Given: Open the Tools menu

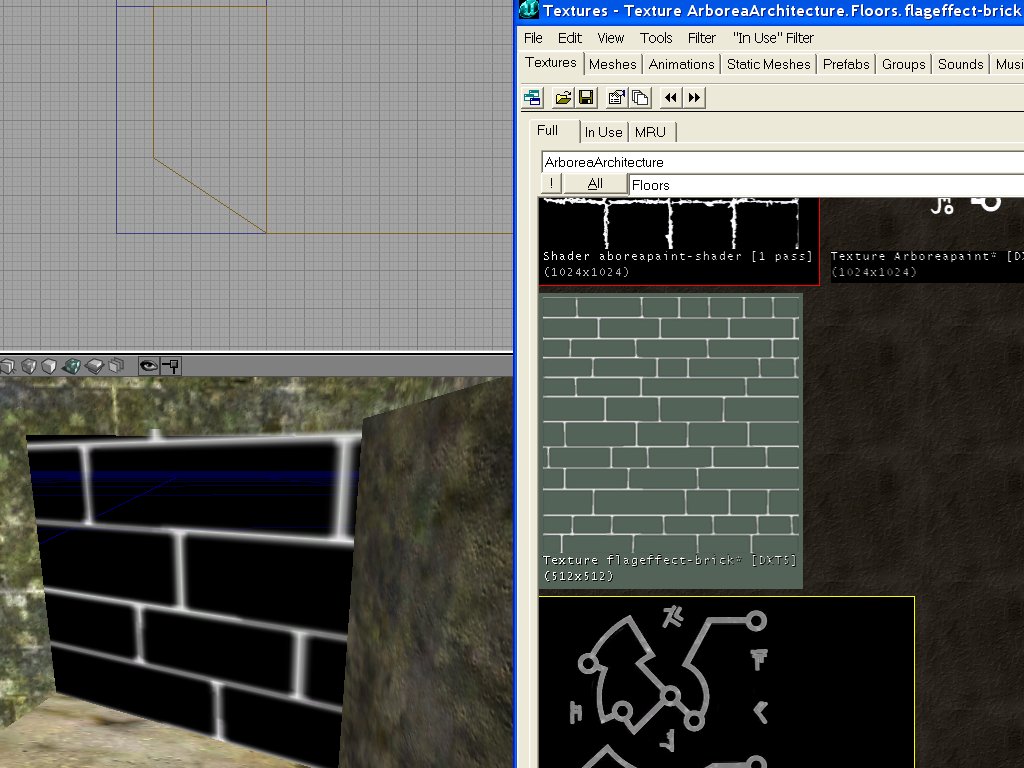Looking at the screenshot, I should pyautogui.click(x=656, y=38).
